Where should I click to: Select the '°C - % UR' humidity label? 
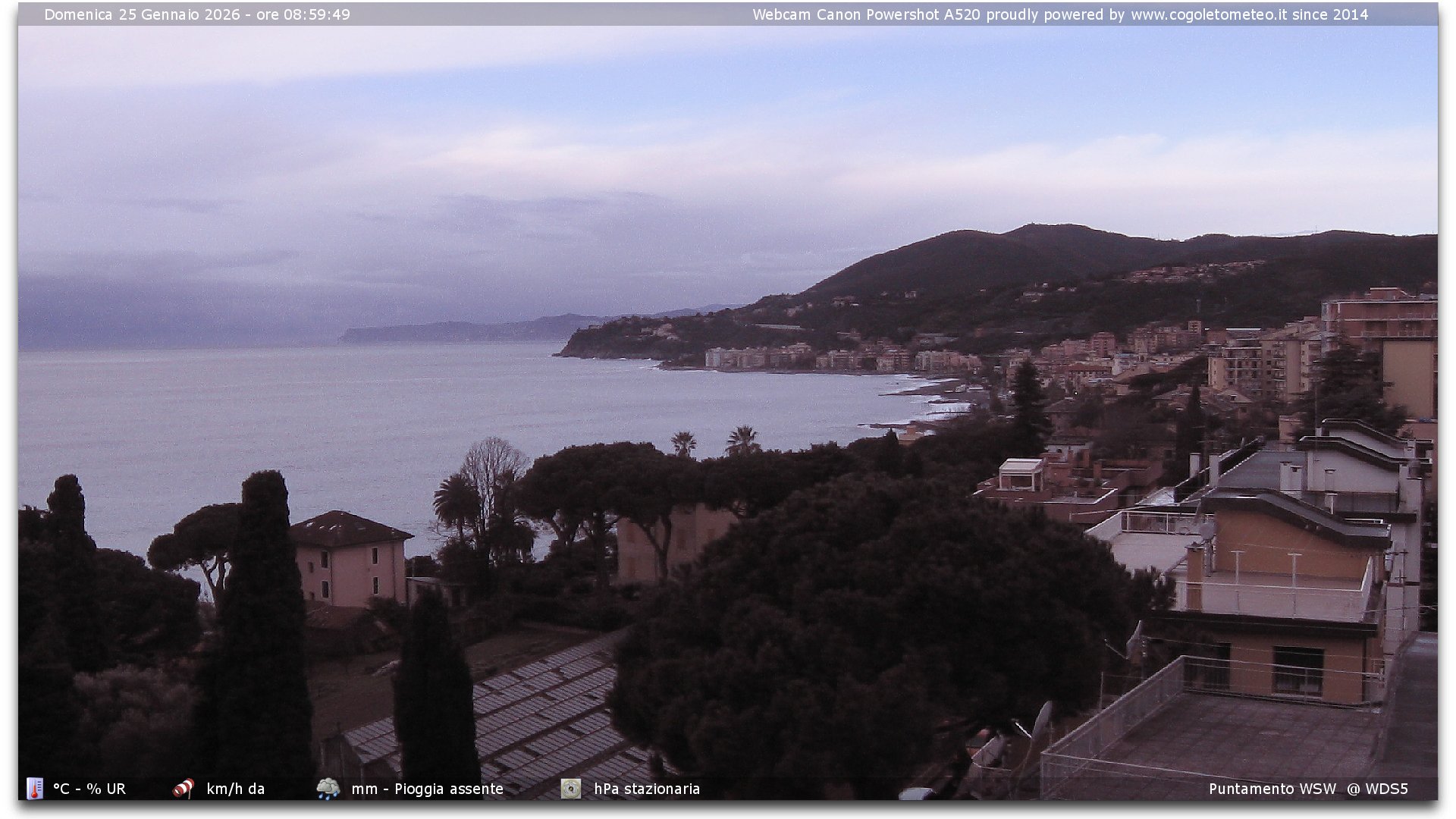(89, 789)
